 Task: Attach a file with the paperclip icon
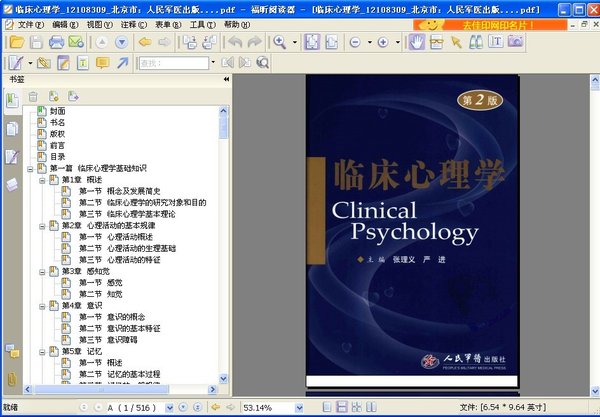44,63
